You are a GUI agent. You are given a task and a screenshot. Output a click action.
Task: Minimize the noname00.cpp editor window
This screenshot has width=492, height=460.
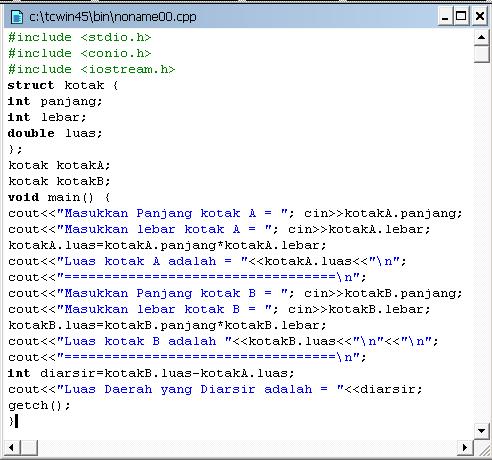click(x=445, y=16)
